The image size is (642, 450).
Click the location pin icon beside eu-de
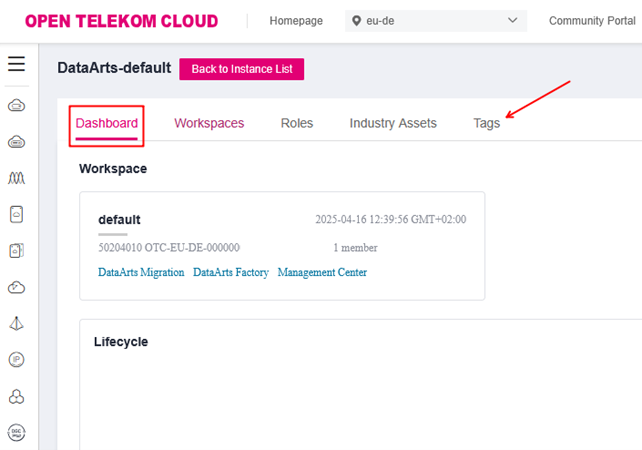357,21
